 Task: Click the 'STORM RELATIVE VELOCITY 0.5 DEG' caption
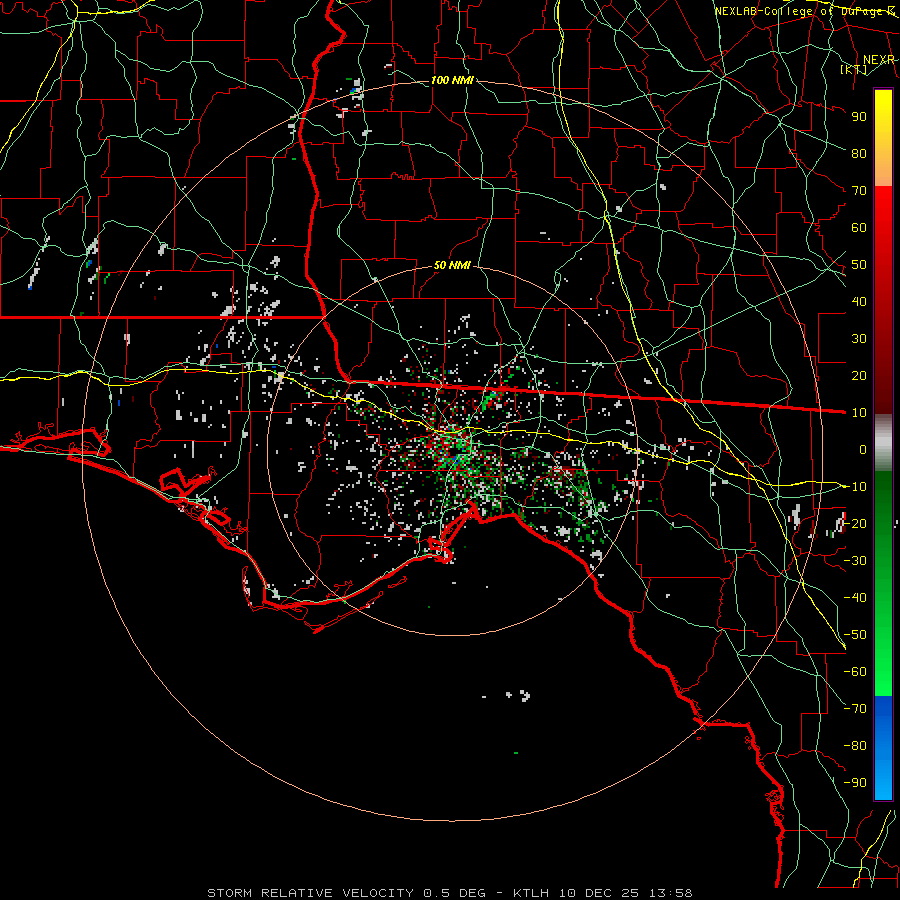[x=346, y=893]
